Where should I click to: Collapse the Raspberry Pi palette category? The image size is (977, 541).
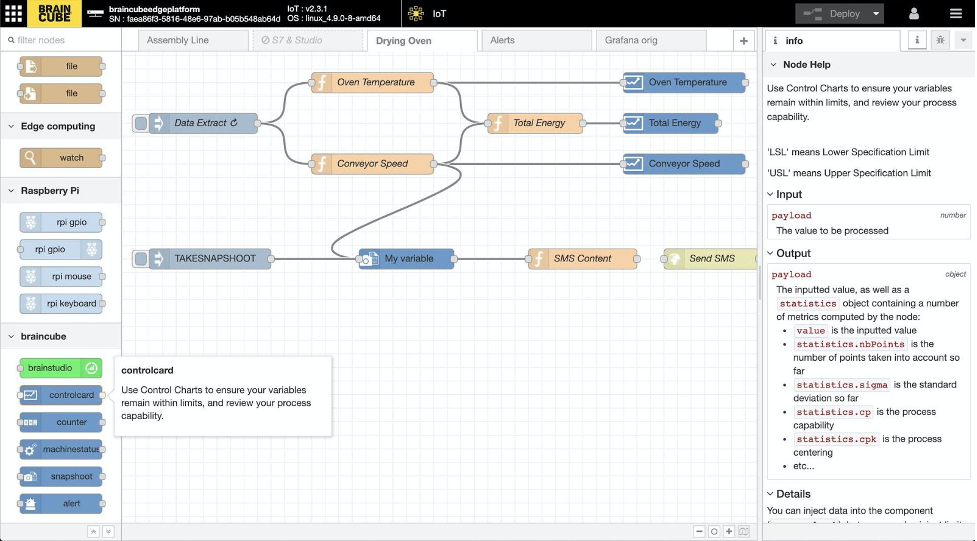11,190
